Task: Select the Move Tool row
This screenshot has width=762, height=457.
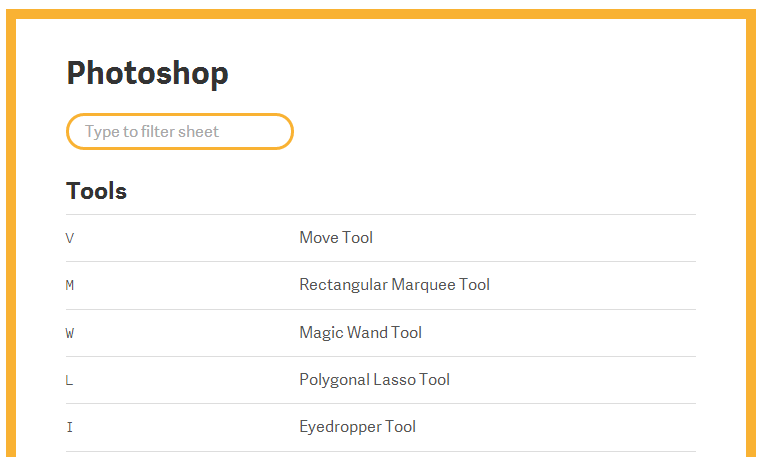Action: click(381, 238)
